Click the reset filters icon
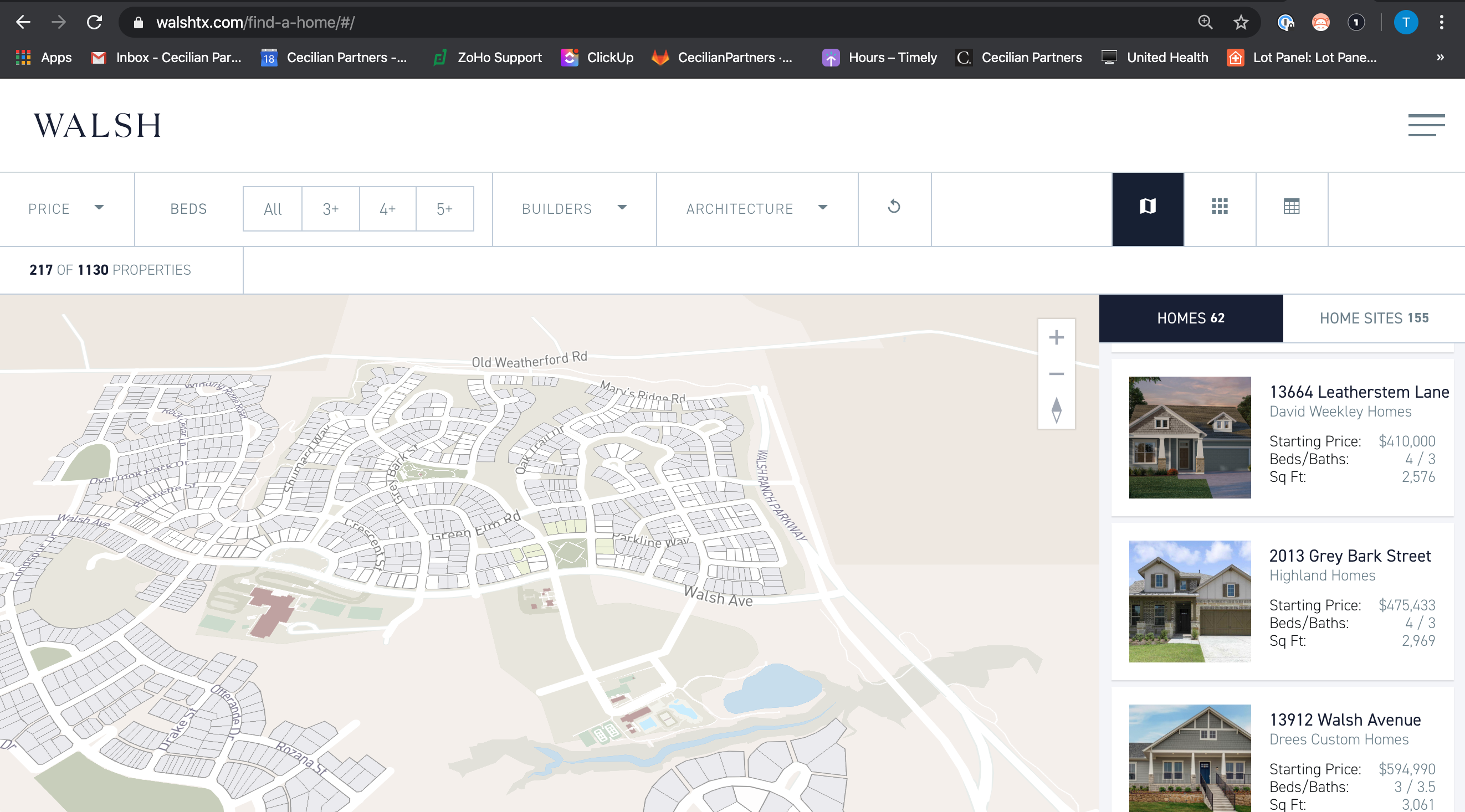1465x812 pixels. click(894, 208)
